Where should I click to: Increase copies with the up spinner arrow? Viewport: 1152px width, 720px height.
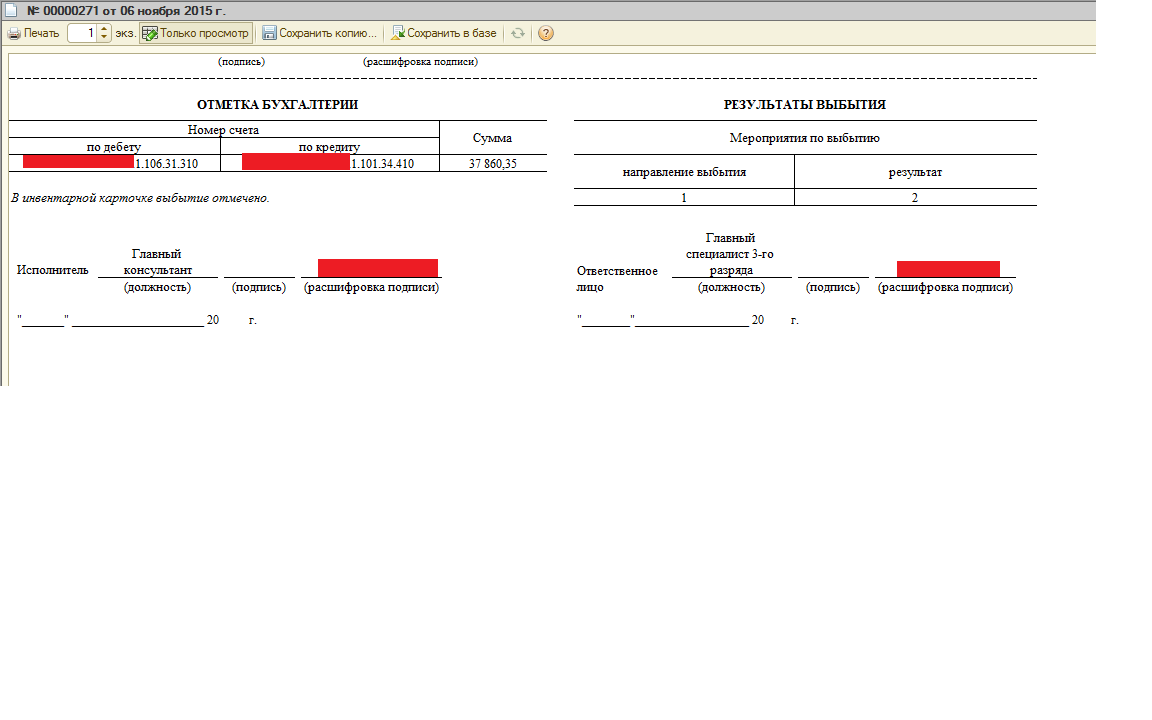pos(104,29)
